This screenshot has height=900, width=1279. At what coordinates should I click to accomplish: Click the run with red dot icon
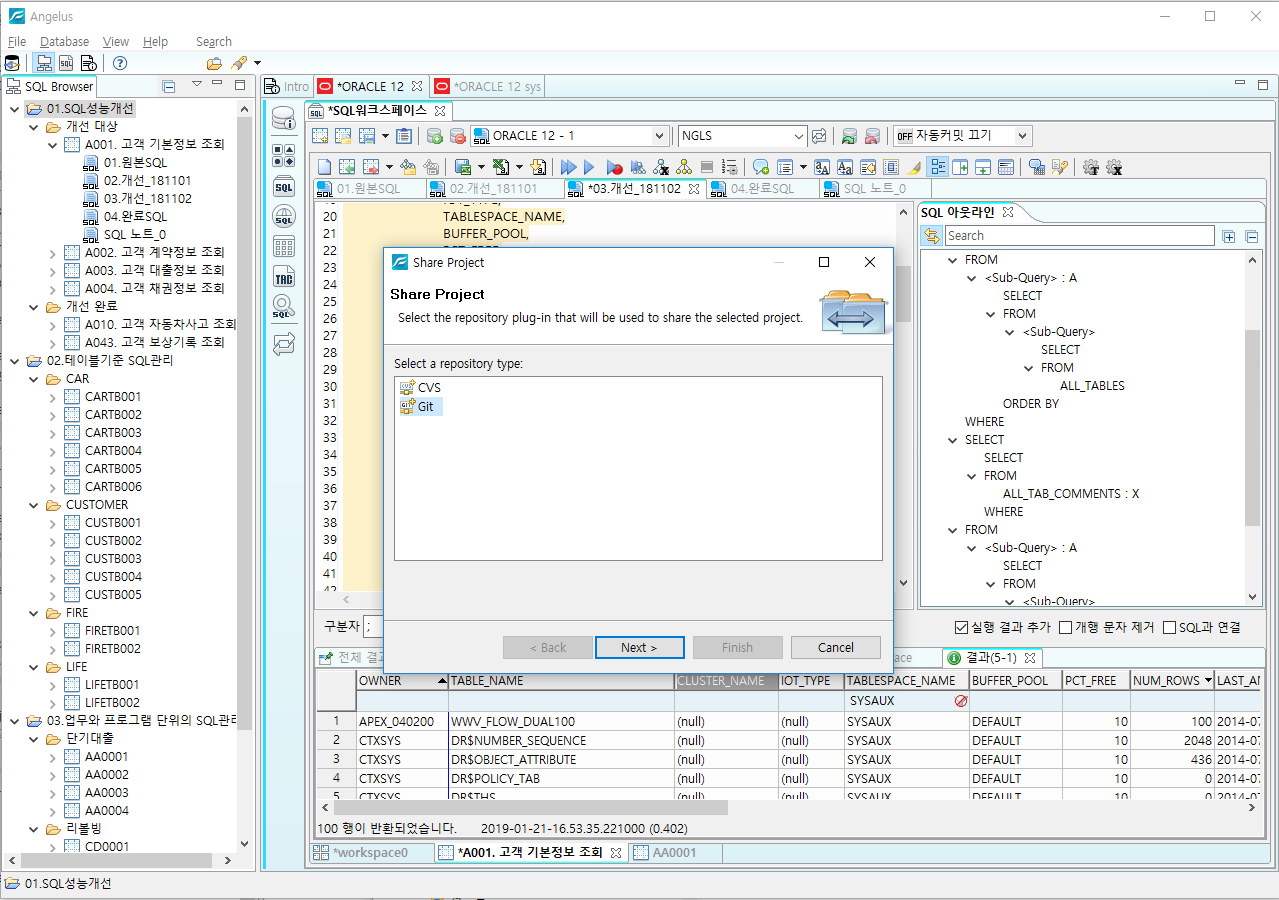[614, 167]
